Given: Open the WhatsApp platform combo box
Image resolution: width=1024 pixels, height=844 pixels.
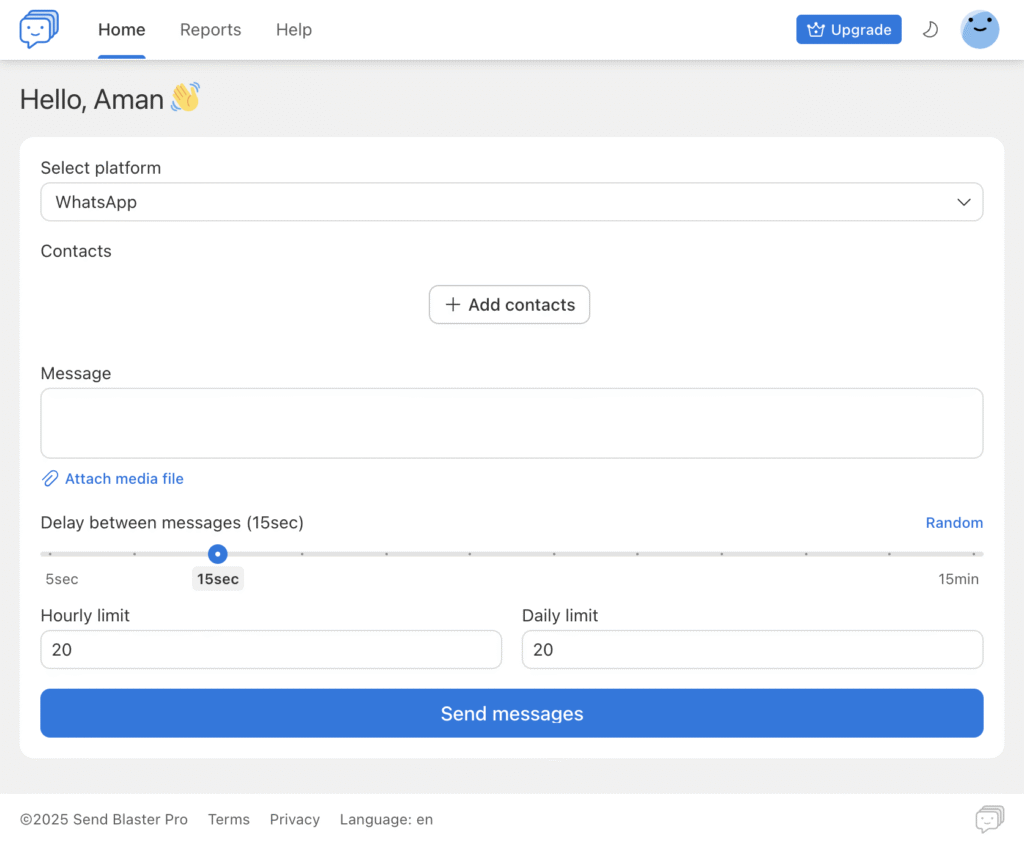Looking at the screenshot, I should click(x=500, y=202).
